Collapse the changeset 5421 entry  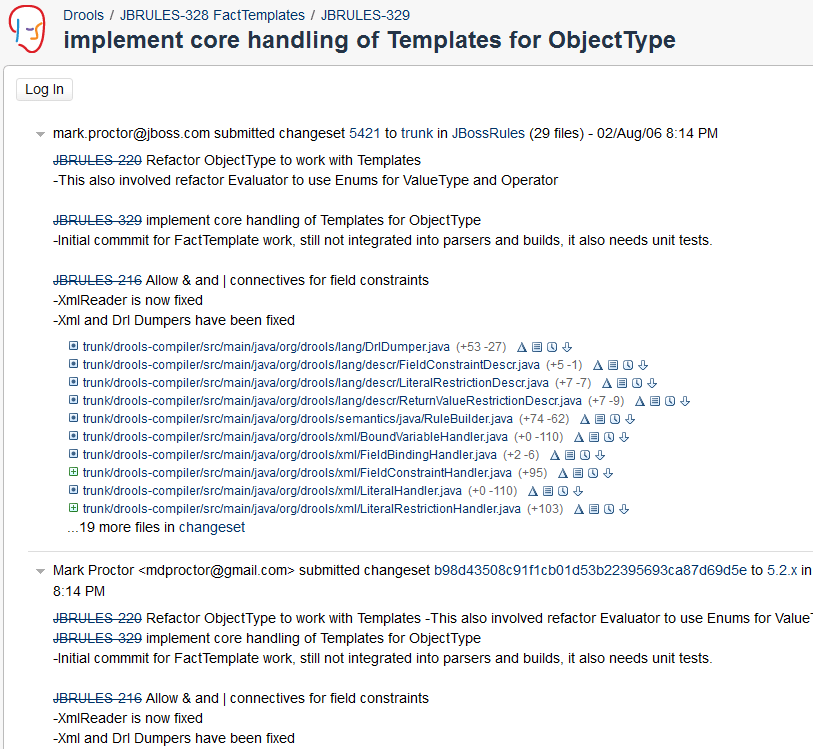40,134
